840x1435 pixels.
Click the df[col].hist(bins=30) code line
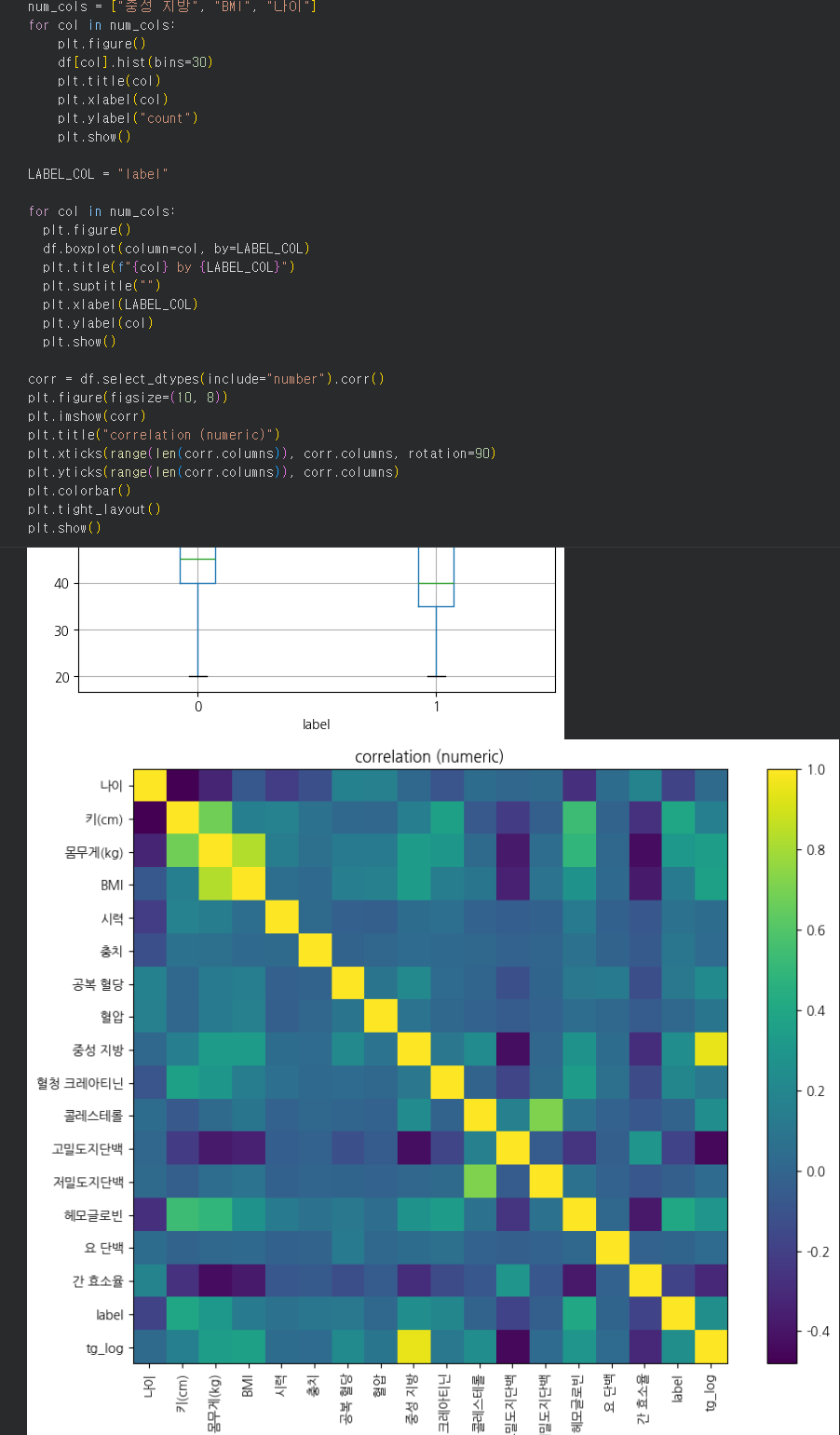pos(136,62)
